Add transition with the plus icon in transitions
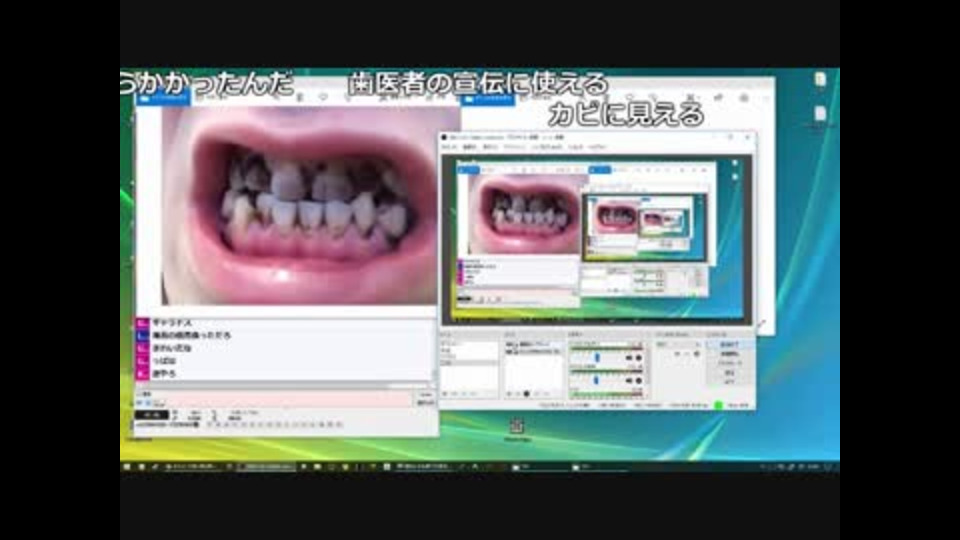The width and height of the screenshot is (960, 540). click(x=677, y=354)
